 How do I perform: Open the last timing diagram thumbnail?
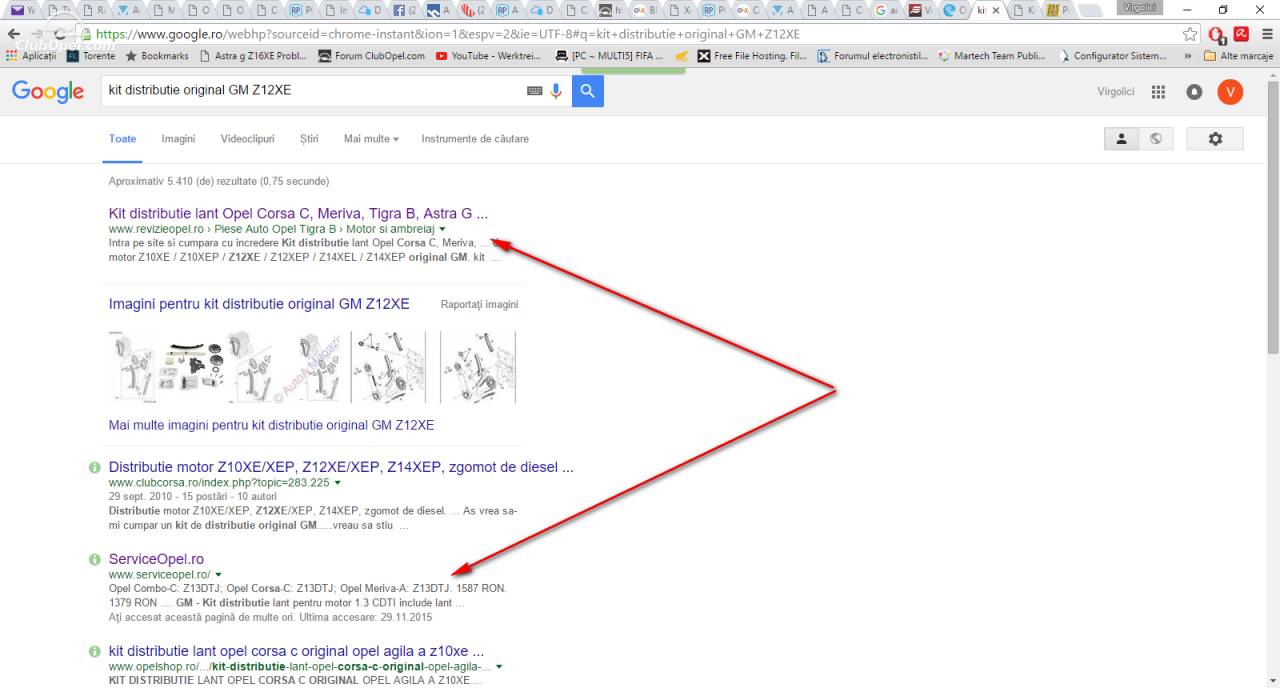478,367
